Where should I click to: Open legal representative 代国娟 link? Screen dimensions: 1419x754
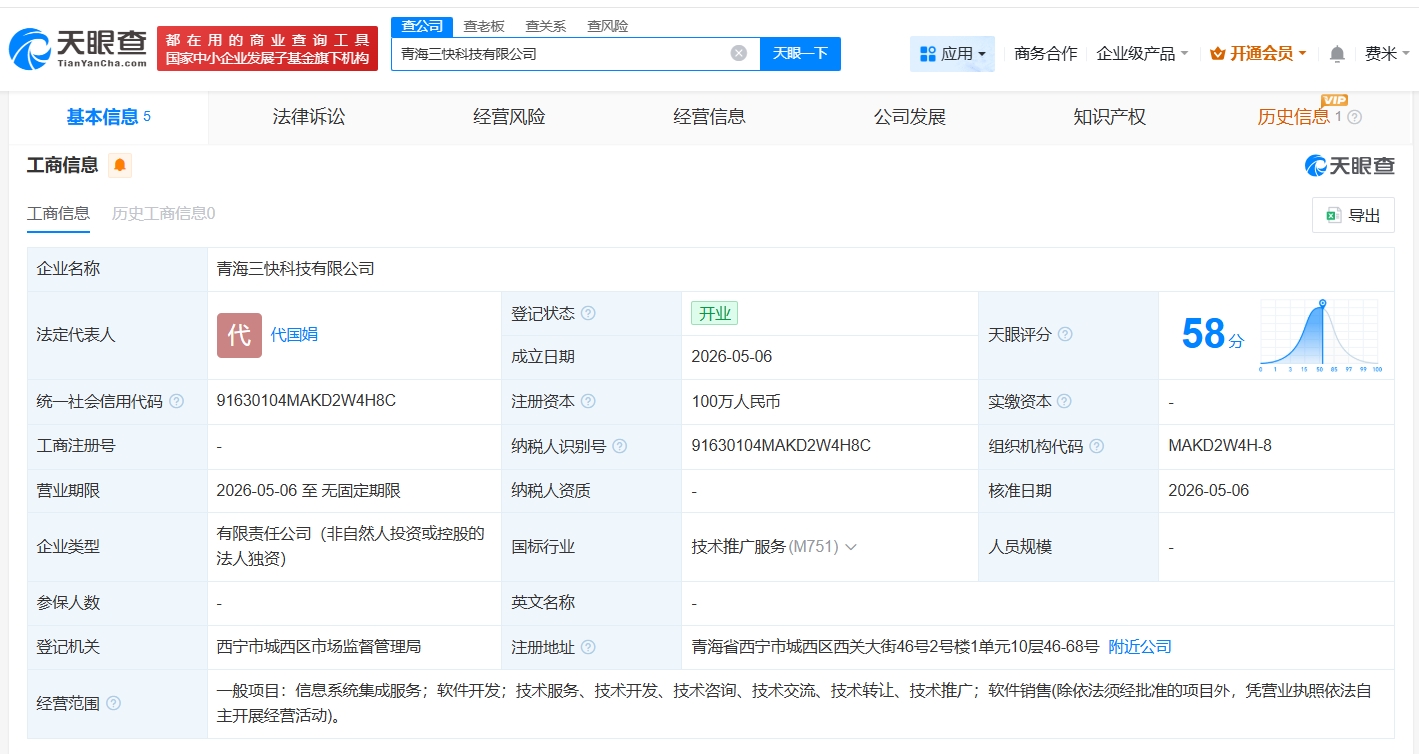(x=294, y=335)
